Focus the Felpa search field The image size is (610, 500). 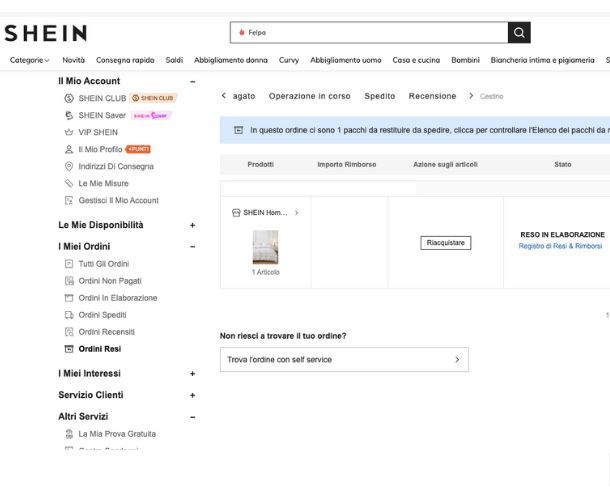pyautogui.click(x=369, y=32)
